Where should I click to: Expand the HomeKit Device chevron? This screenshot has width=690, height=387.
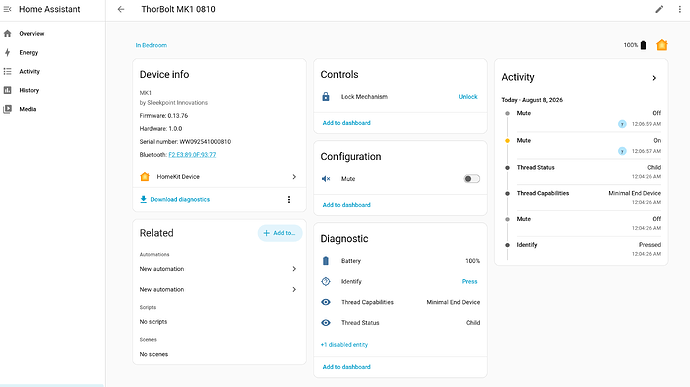294,177
